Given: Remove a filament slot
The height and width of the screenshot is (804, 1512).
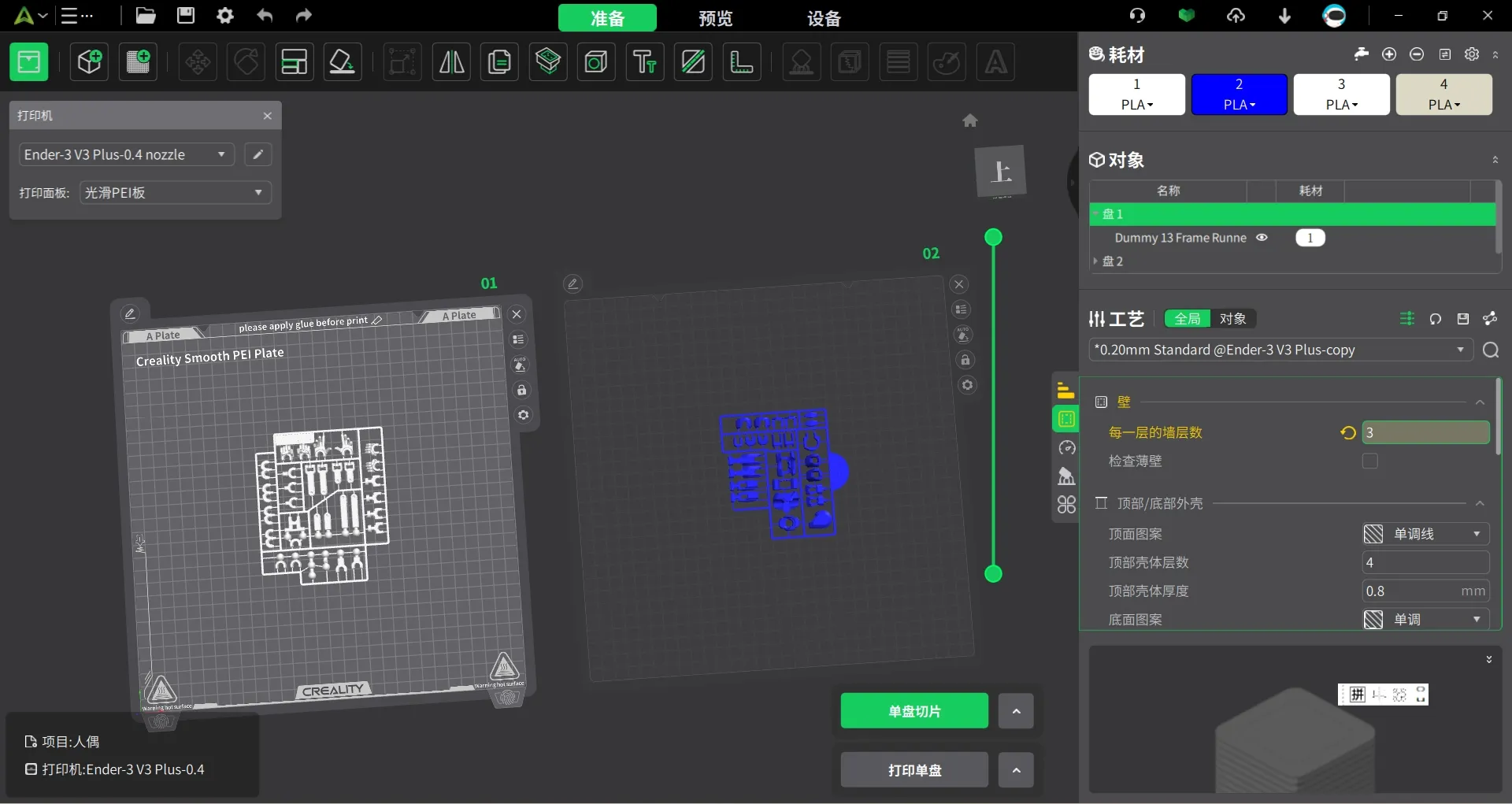Looking at the screenshot, I should pyautogui.click(x=1417, y=54).
